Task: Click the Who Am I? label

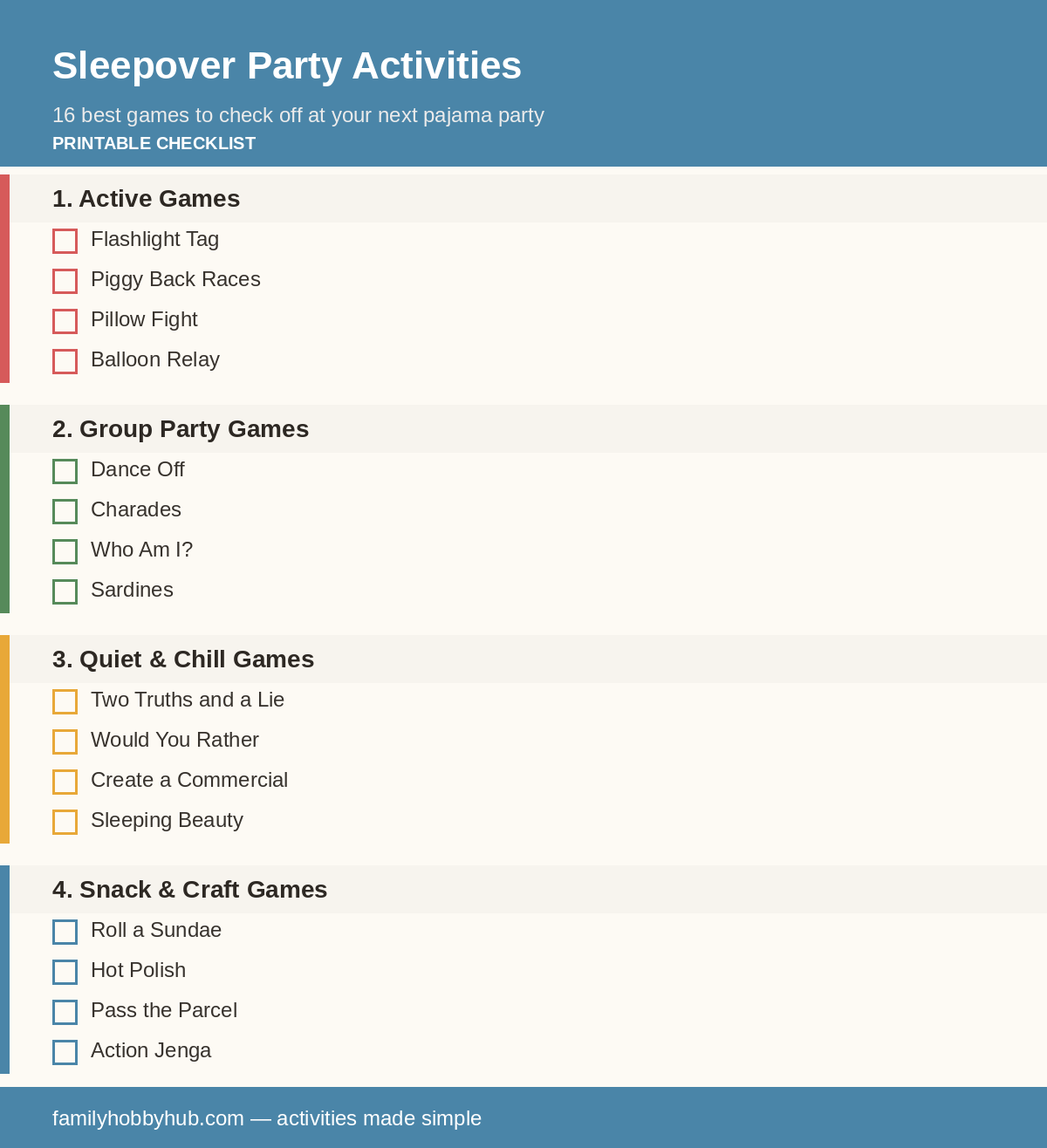Action: click(x=141, y=550)
